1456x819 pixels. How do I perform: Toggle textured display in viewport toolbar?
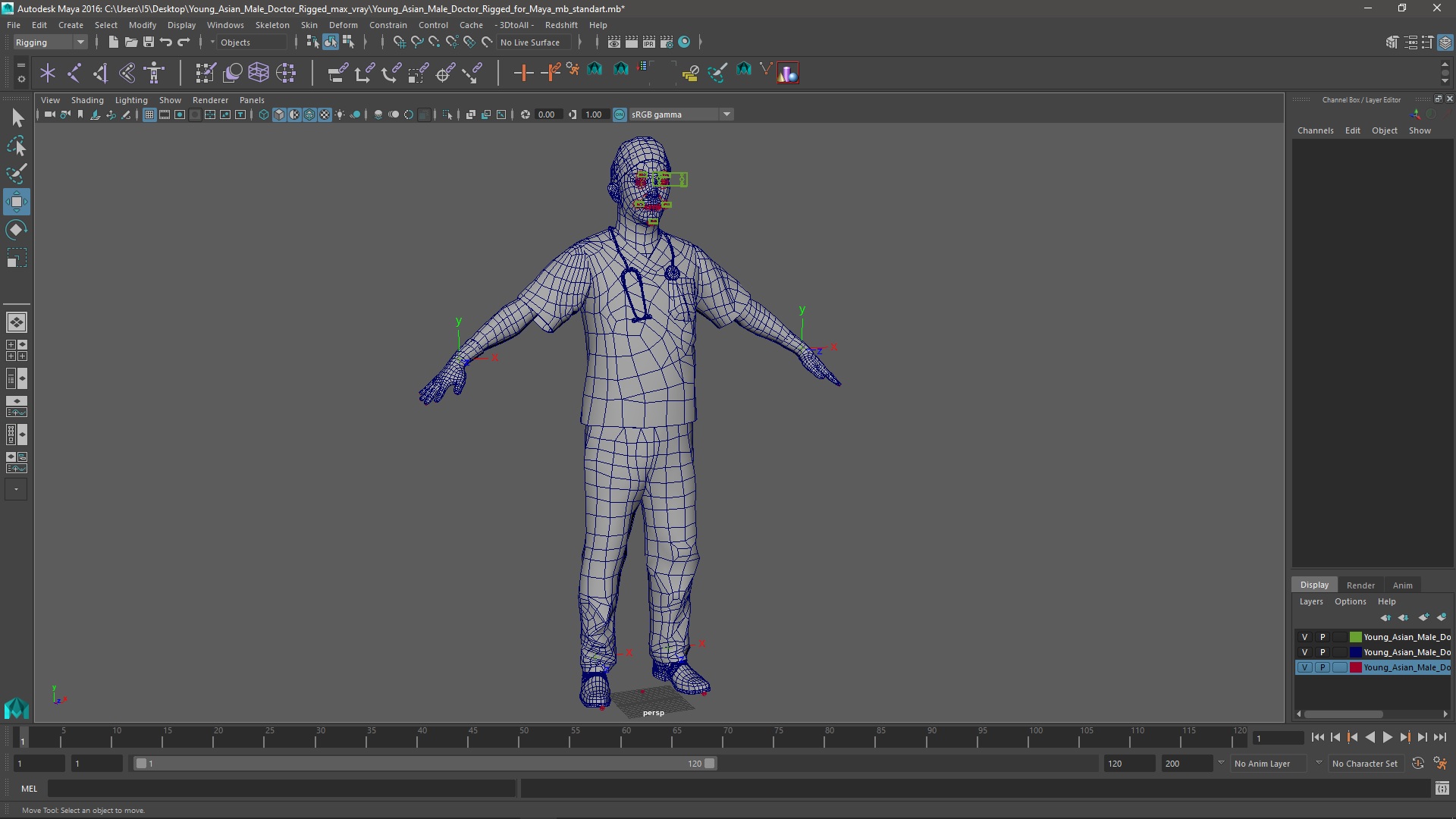tap(325, 115)
